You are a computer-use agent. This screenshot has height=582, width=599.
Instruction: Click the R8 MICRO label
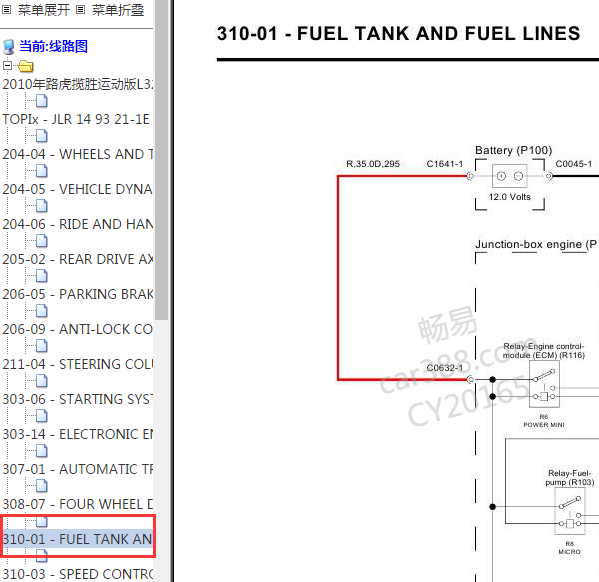569,548
